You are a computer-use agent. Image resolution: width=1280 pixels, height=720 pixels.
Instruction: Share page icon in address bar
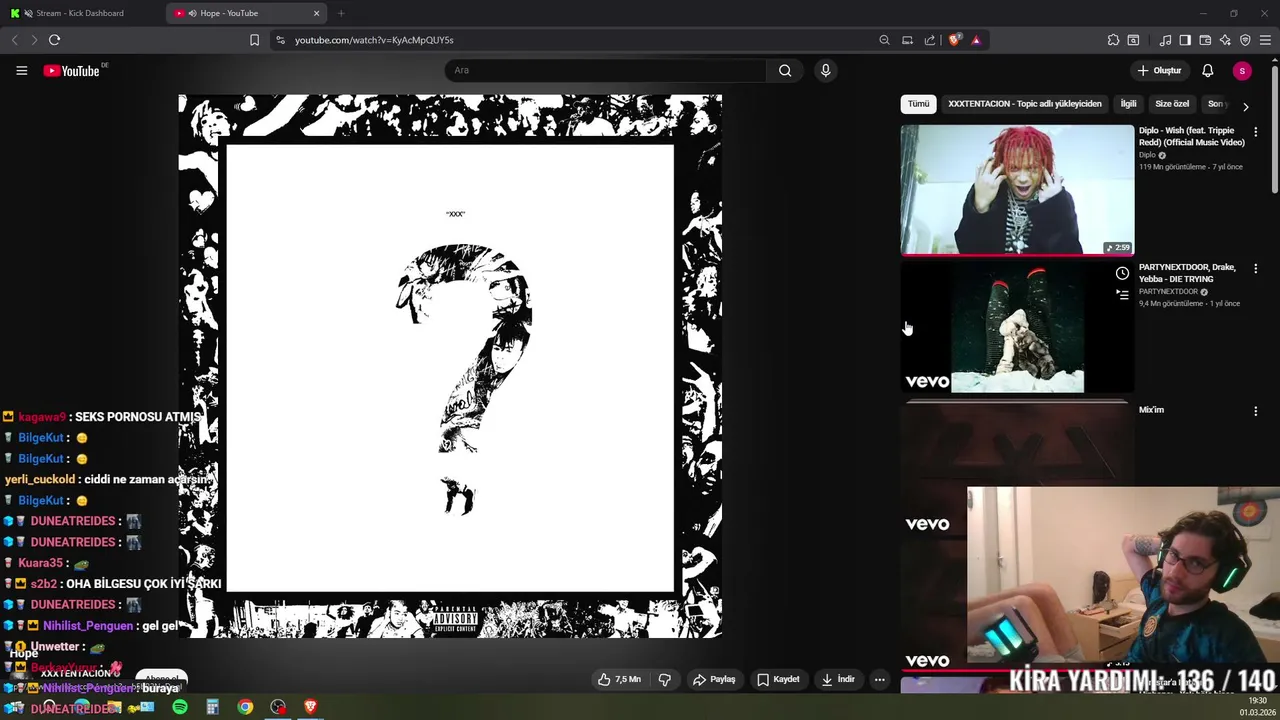930,40
